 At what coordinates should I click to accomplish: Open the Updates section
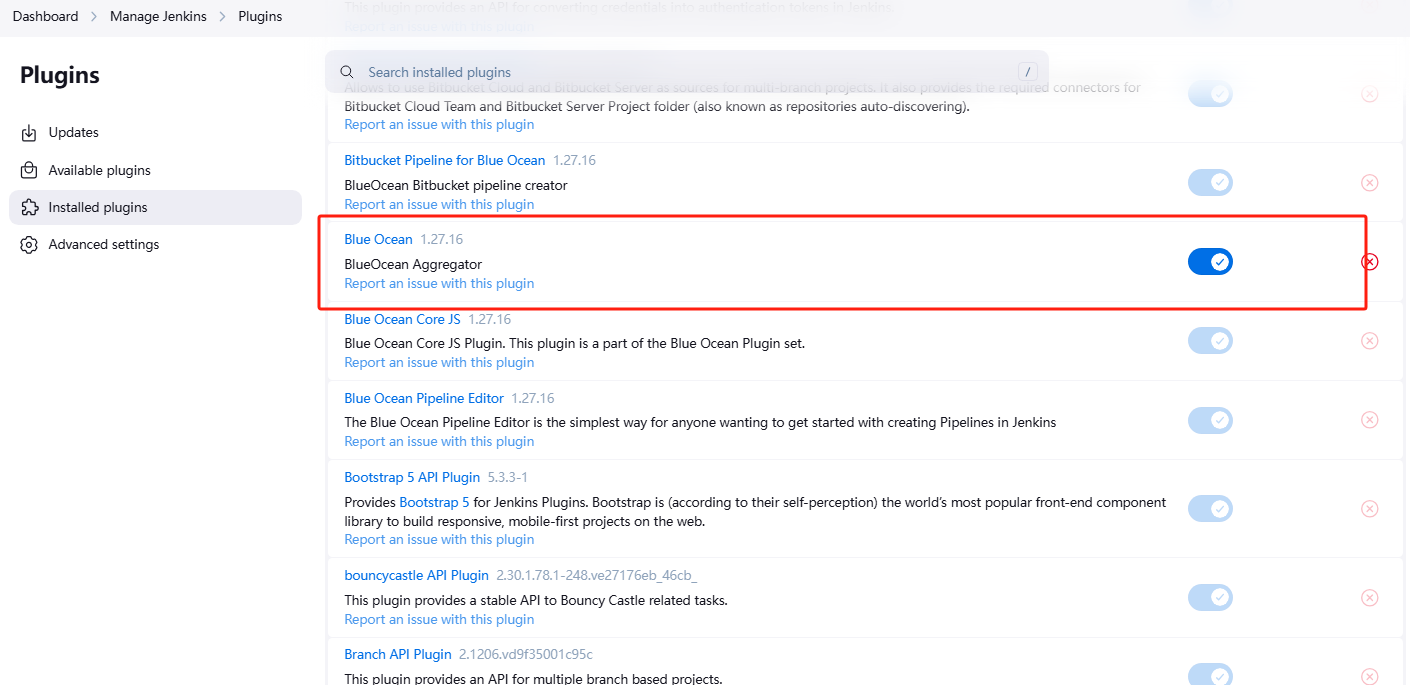click(x=155, y=133)
